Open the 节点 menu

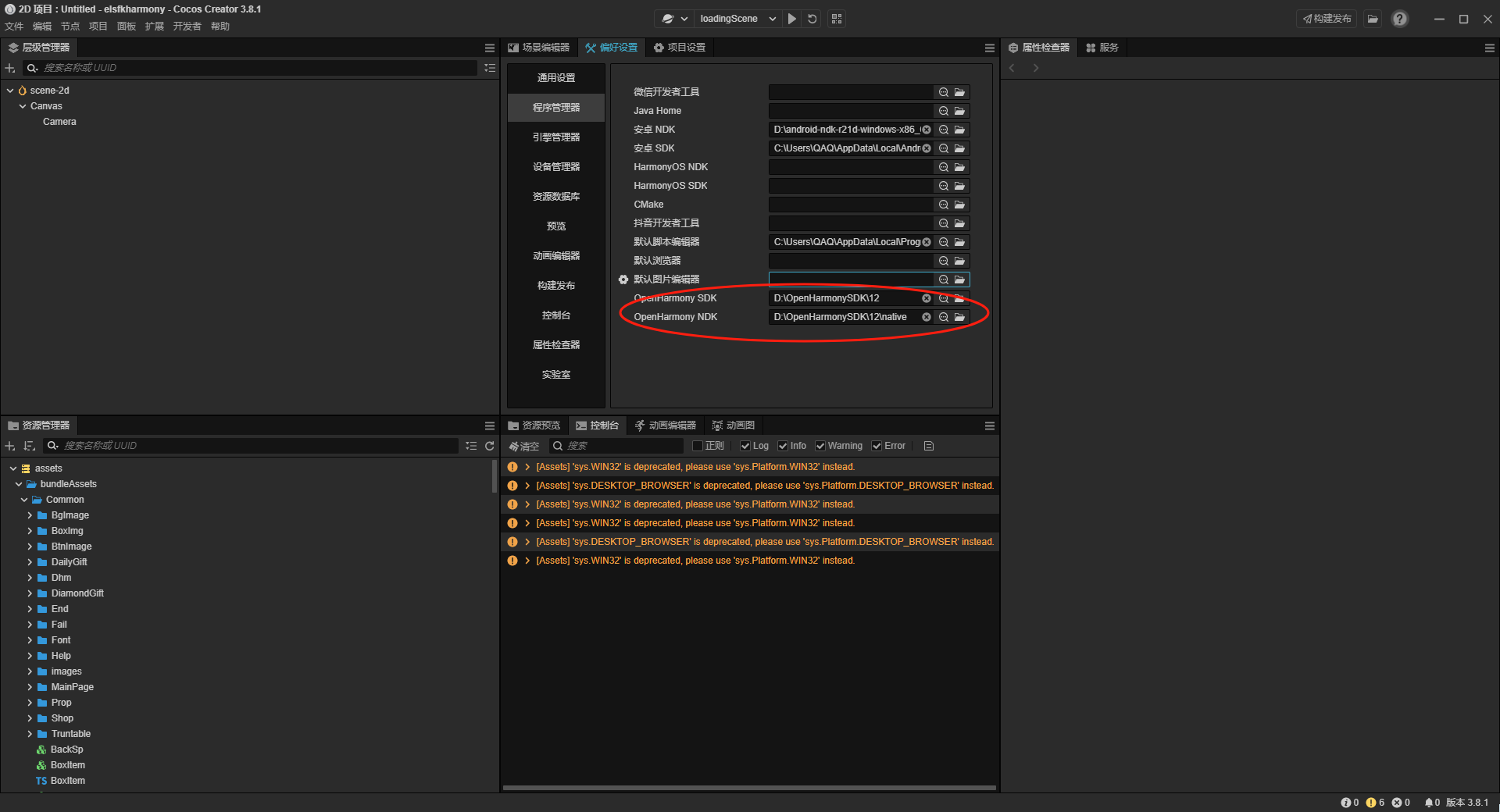coord(70,27)
